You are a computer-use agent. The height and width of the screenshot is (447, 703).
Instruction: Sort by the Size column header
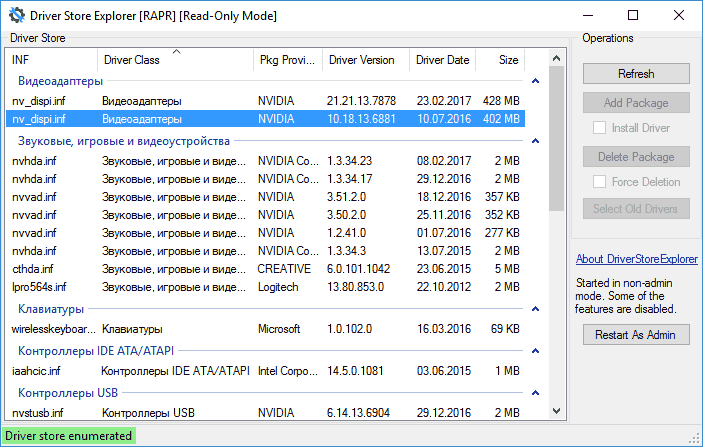click(x=500, y=60)
